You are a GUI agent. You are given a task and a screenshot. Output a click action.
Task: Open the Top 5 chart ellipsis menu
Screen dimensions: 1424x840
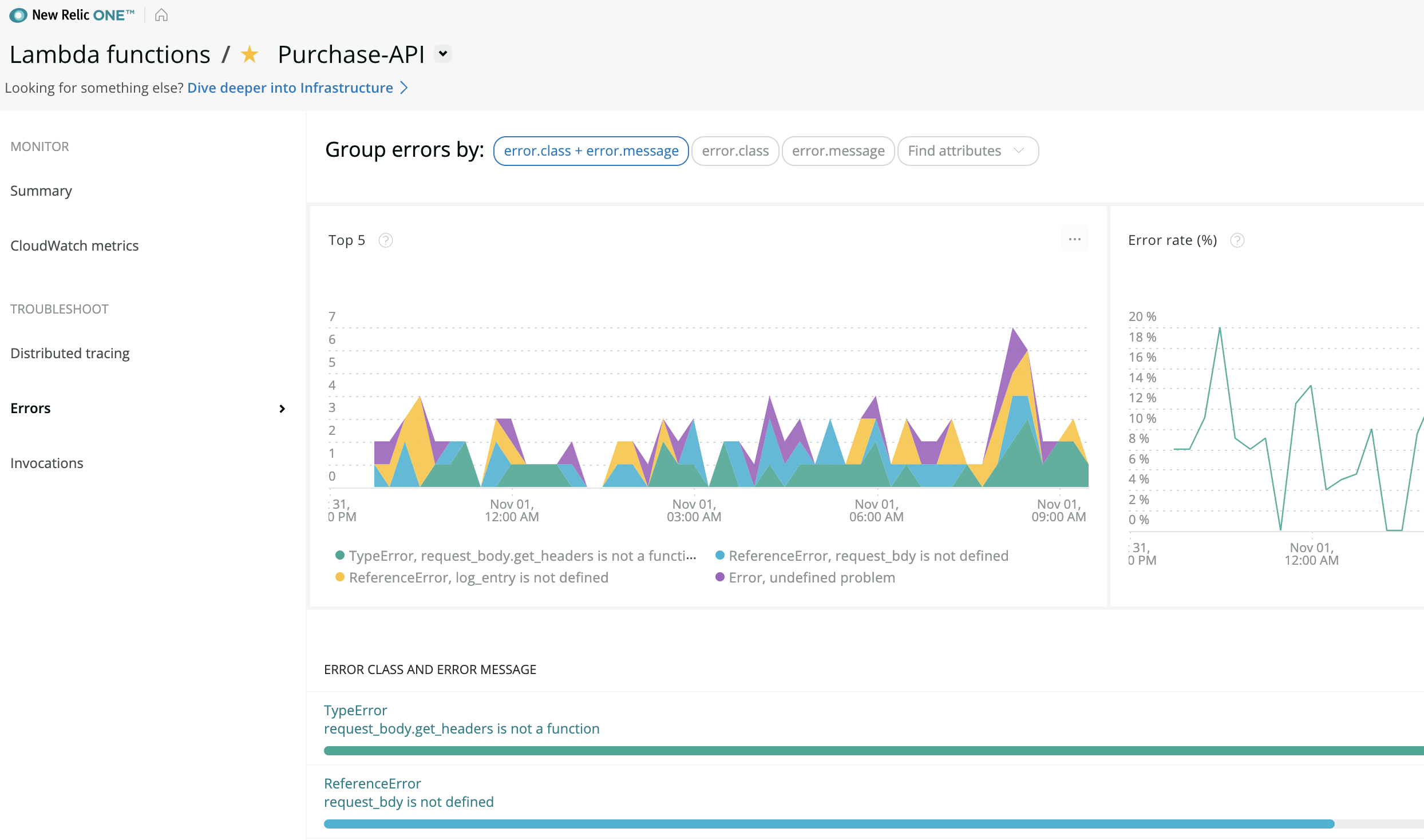coord(1074,239)
